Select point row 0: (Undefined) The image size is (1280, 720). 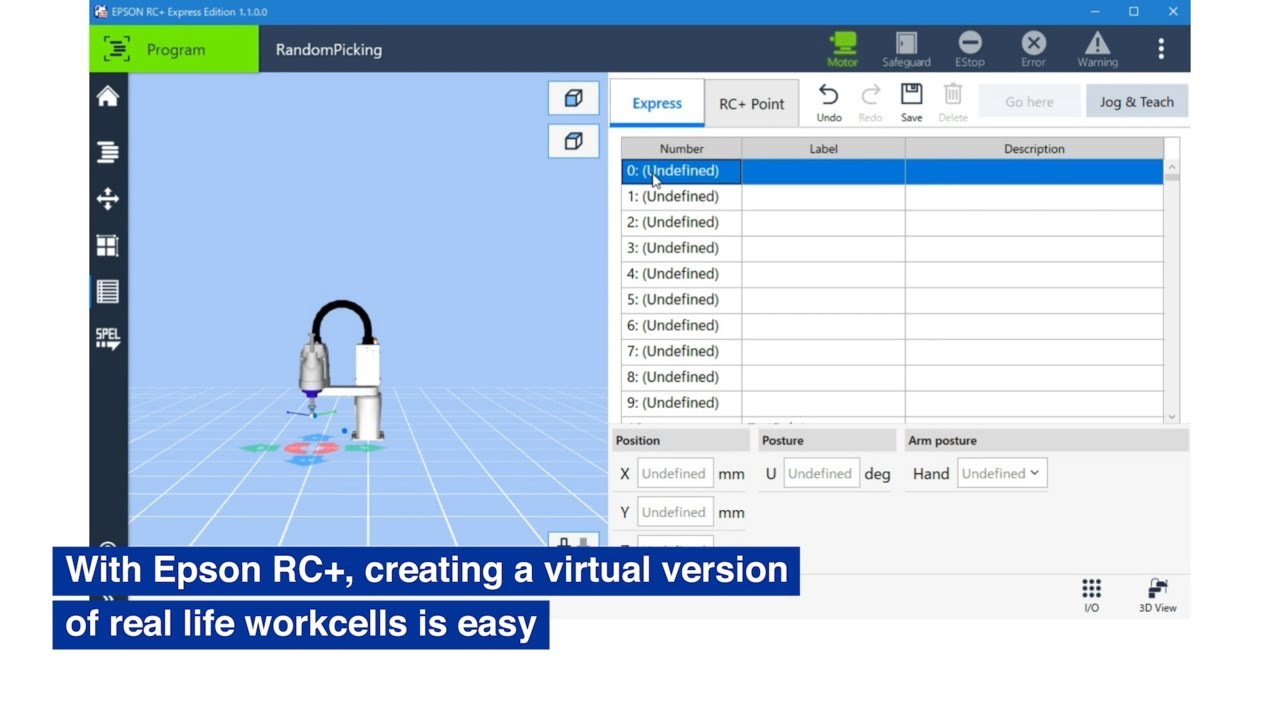pos(892,171)
